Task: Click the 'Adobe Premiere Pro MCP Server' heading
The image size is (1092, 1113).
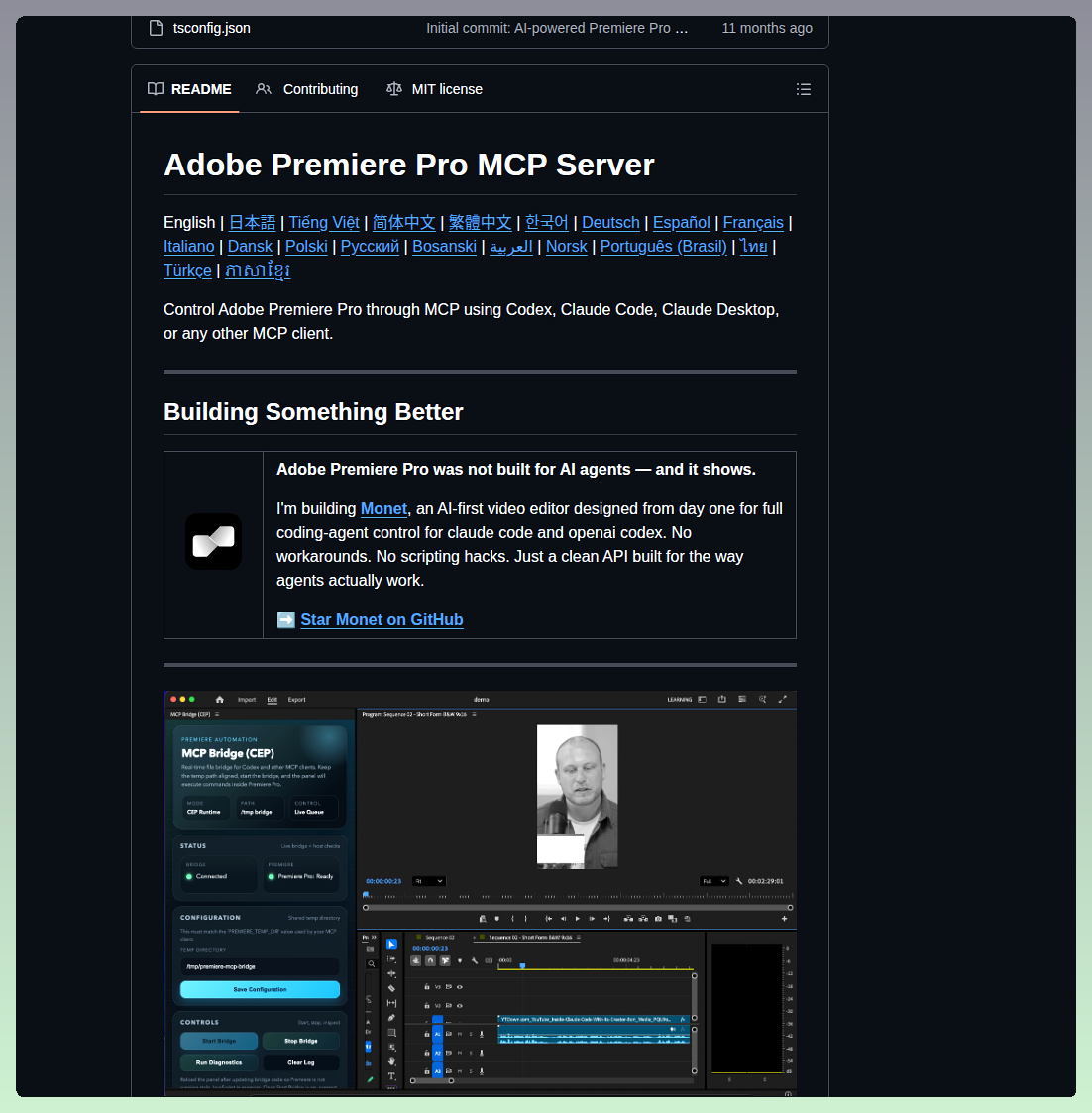Action: pyautogui.click(x=408, y=165)
